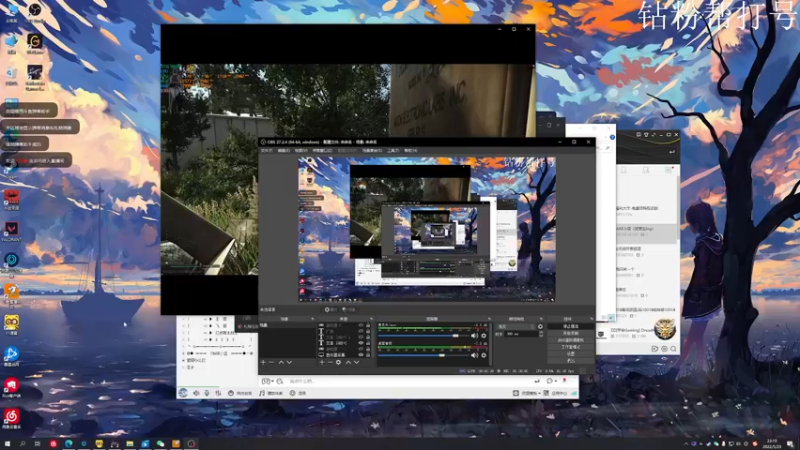Open dropdown arrow beside chat bubble icon
Viewport: 800px width, 450px height.
[556, 381]
